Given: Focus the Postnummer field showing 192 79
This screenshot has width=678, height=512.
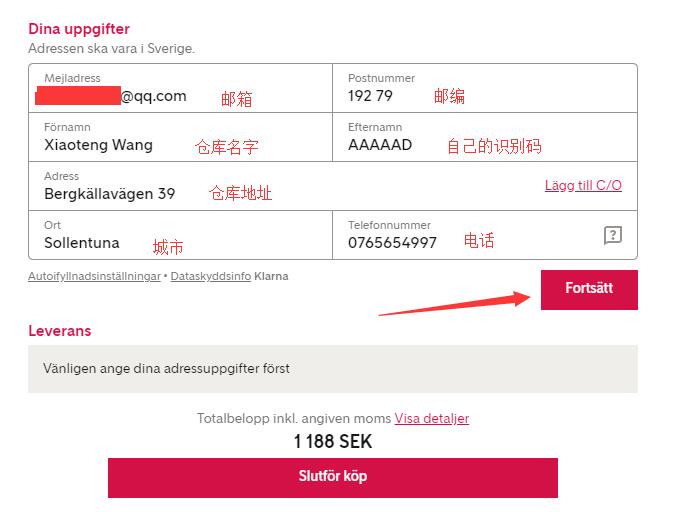Looking at the screenshot, I should pos(485,88).
